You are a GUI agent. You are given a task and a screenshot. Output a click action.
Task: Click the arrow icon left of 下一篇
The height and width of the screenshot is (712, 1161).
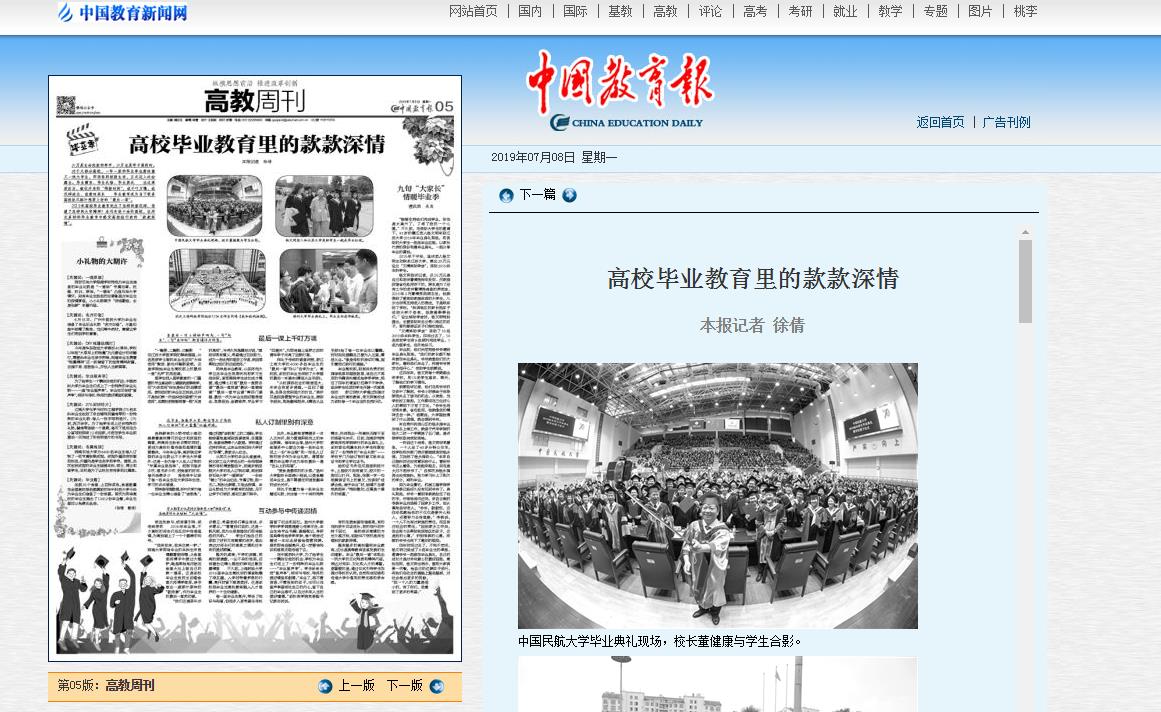click(506, 195)
